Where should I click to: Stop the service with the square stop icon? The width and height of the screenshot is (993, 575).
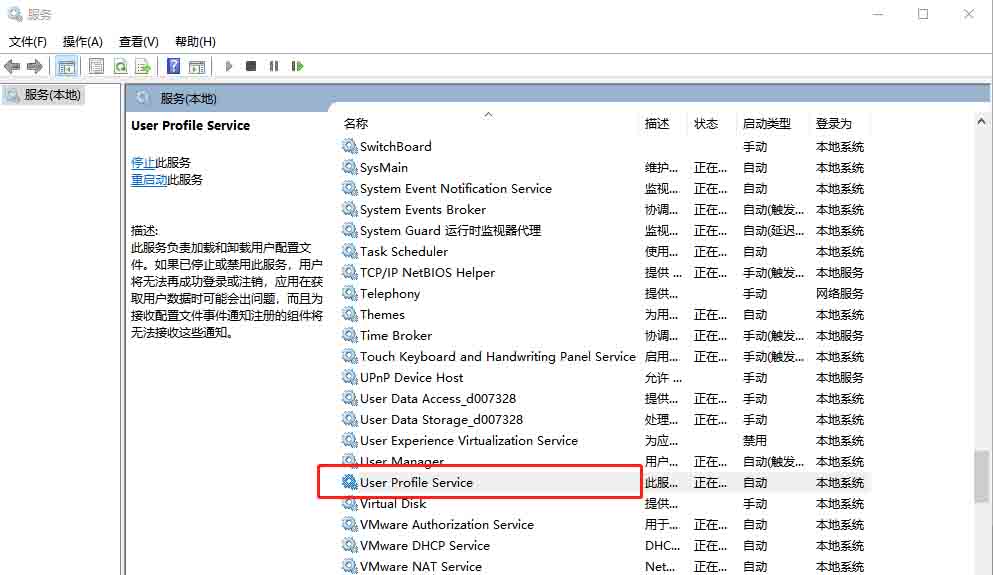(251, 66)
